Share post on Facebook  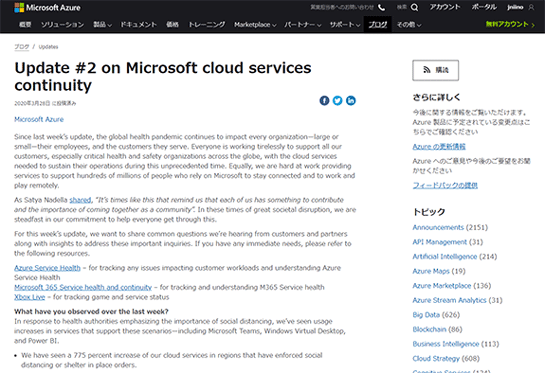pyautogui.click(x=324, y=100)
